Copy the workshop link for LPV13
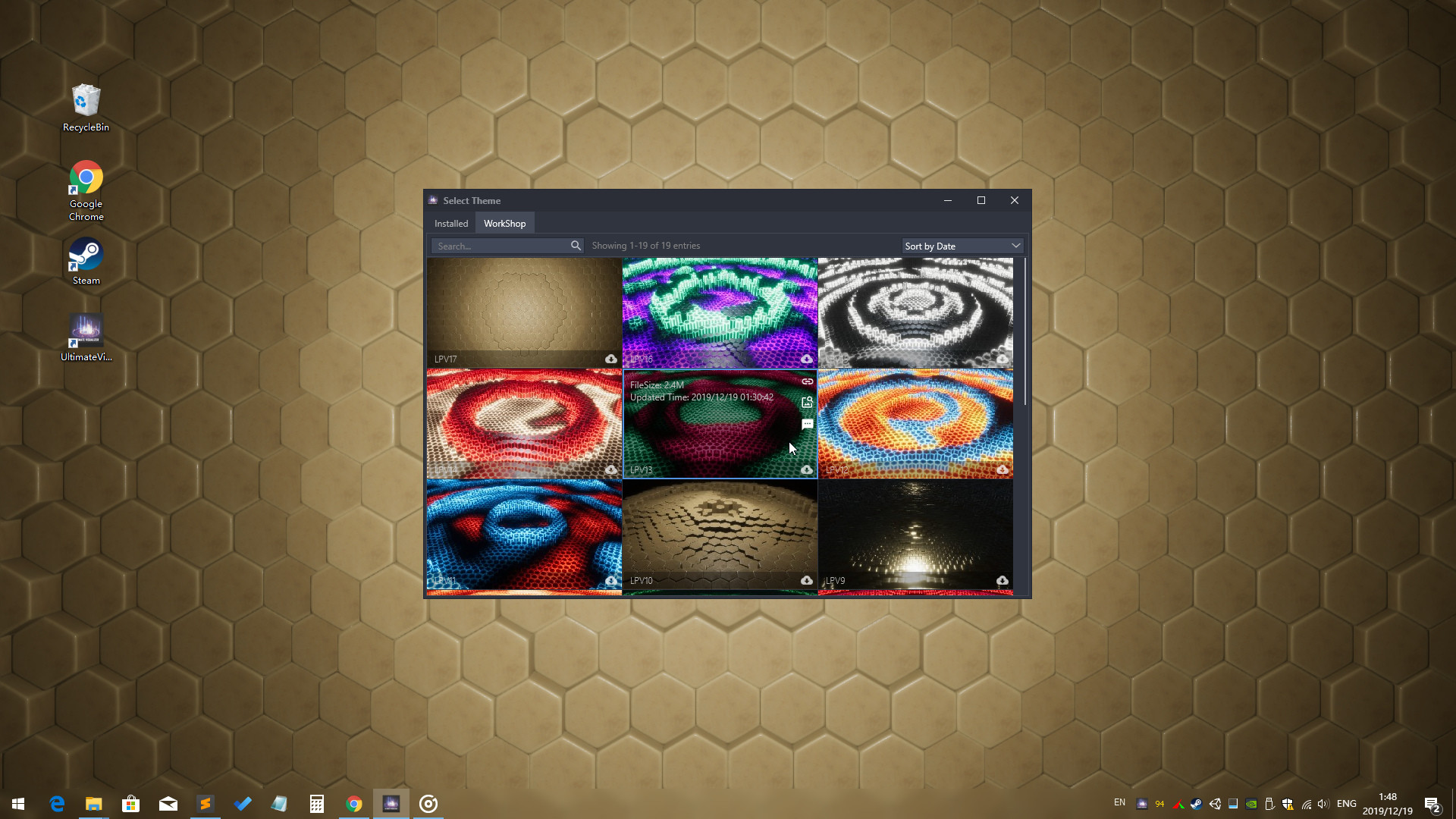Viewport: 1456px width, 819px height. click(x=807, y=381)
